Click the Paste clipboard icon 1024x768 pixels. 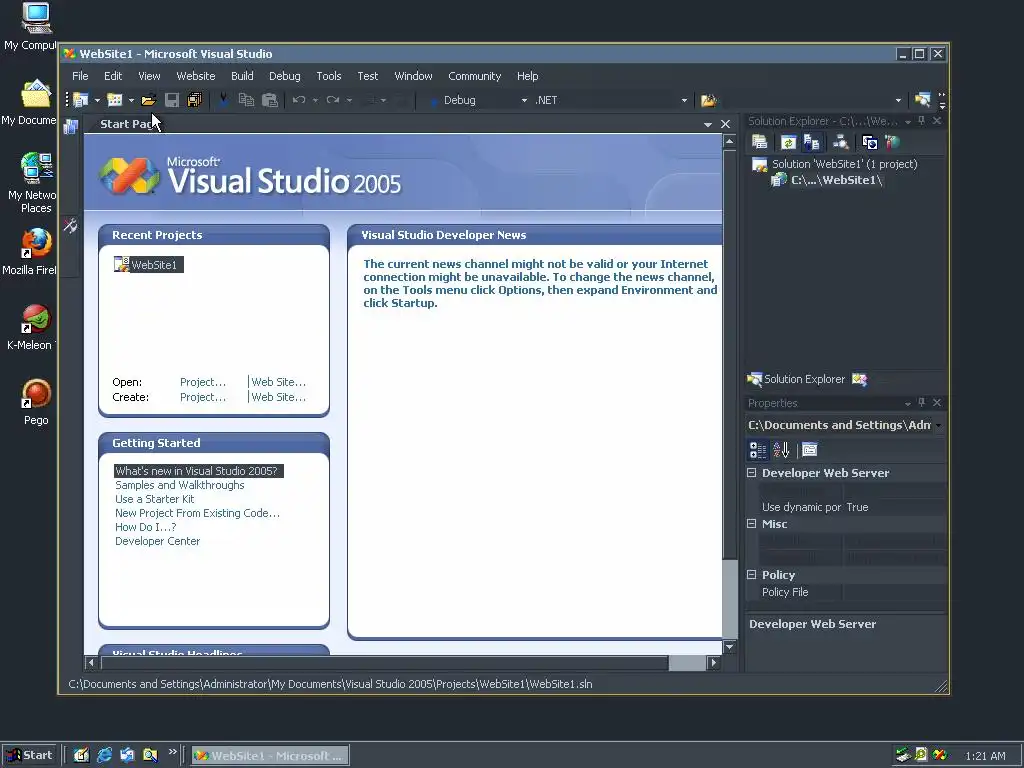pyautogui.click(x=270, y=100)
